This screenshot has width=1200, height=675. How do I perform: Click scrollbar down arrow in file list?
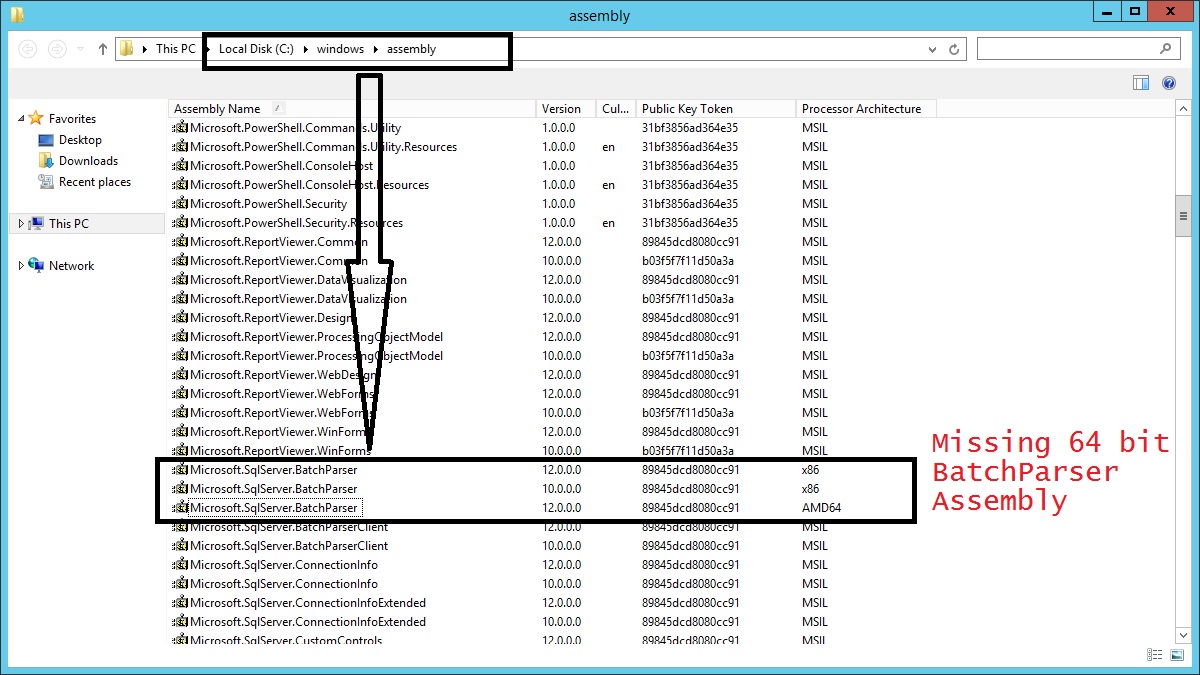click(1183, 636)
